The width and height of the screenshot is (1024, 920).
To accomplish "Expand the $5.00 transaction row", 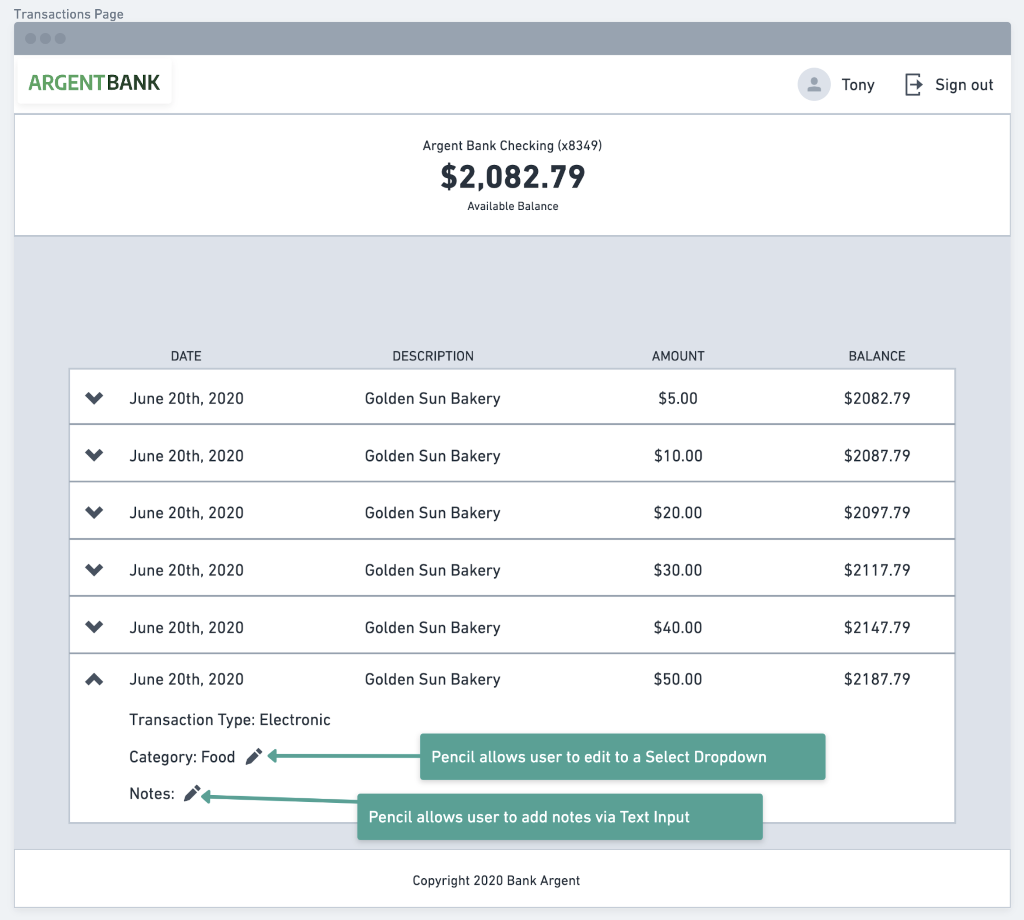I will coord(94,398).
